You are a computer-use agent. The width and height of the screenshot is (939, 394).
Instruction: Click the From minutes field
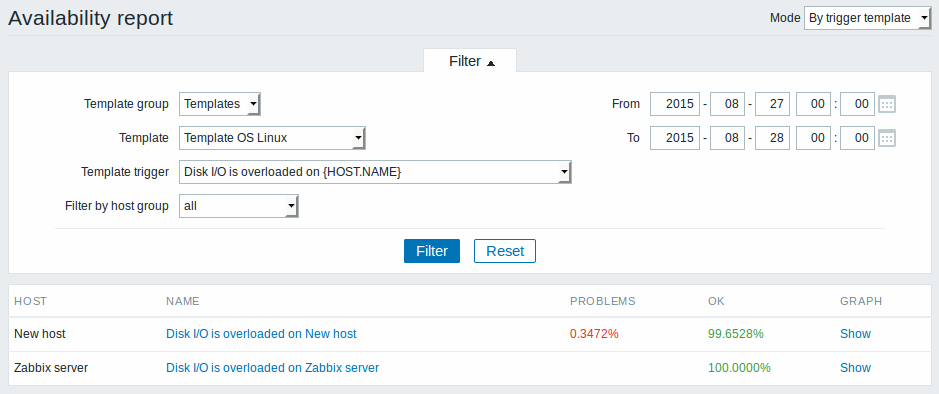(x=858, y=104)
